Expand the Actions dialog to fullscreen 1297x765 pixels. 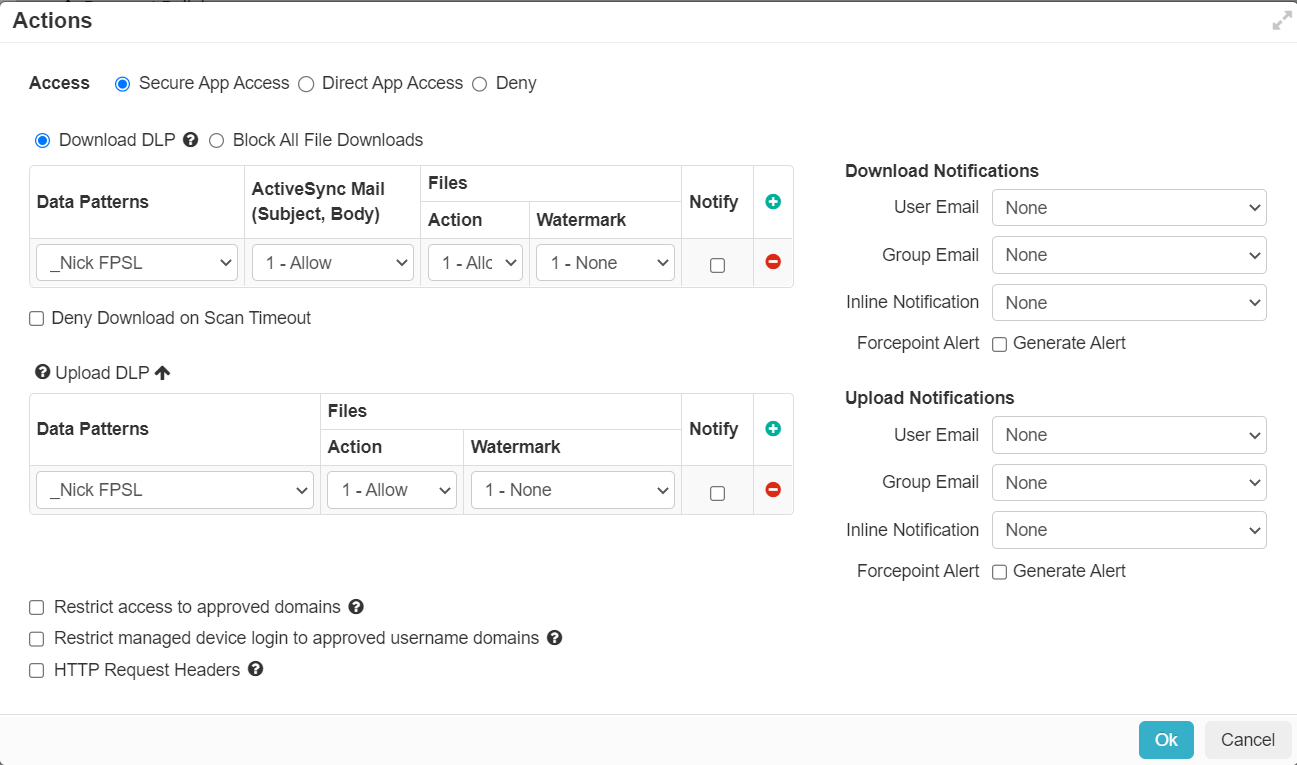[1282, 20]
